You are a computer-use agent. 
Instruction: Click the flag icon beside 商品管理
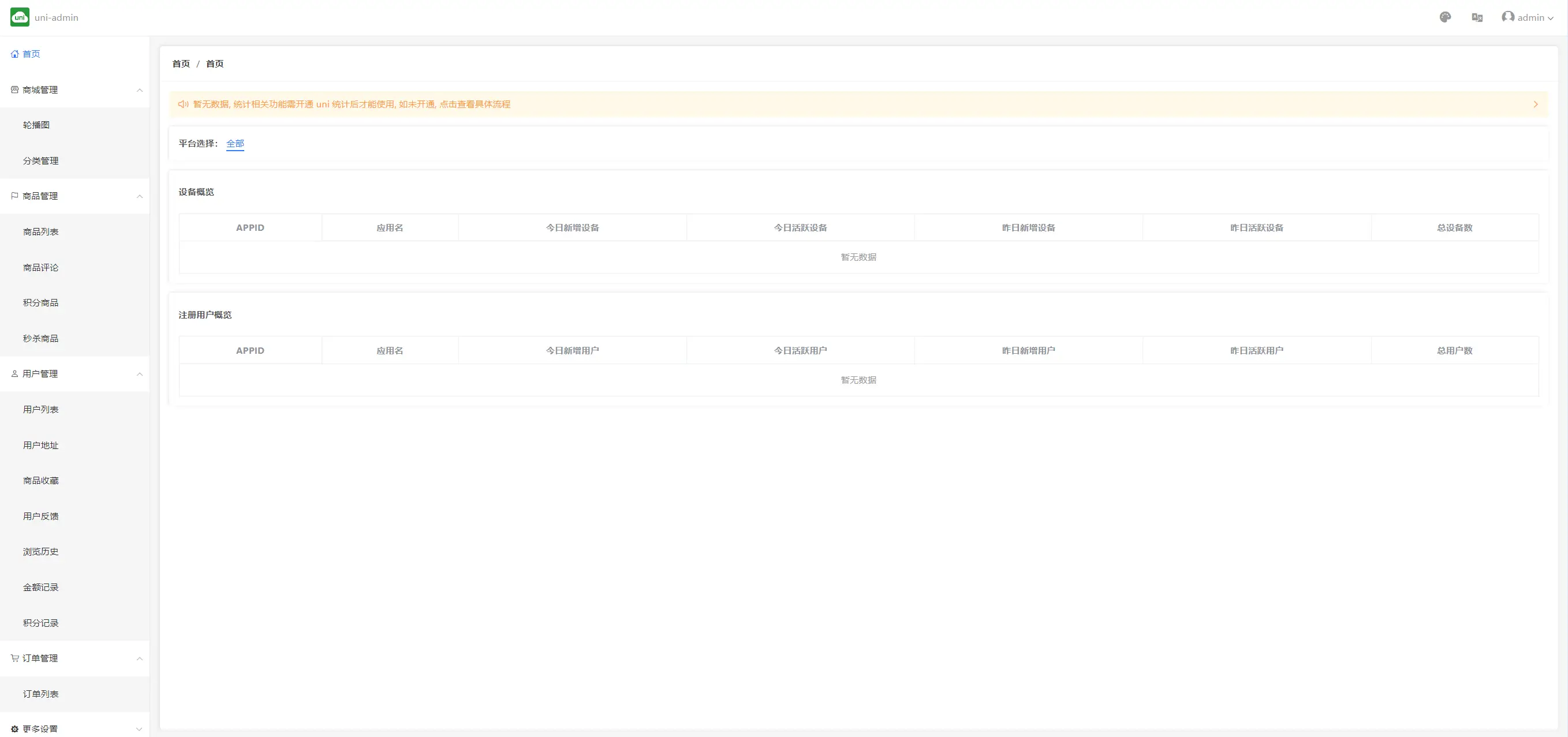point(14,196)
